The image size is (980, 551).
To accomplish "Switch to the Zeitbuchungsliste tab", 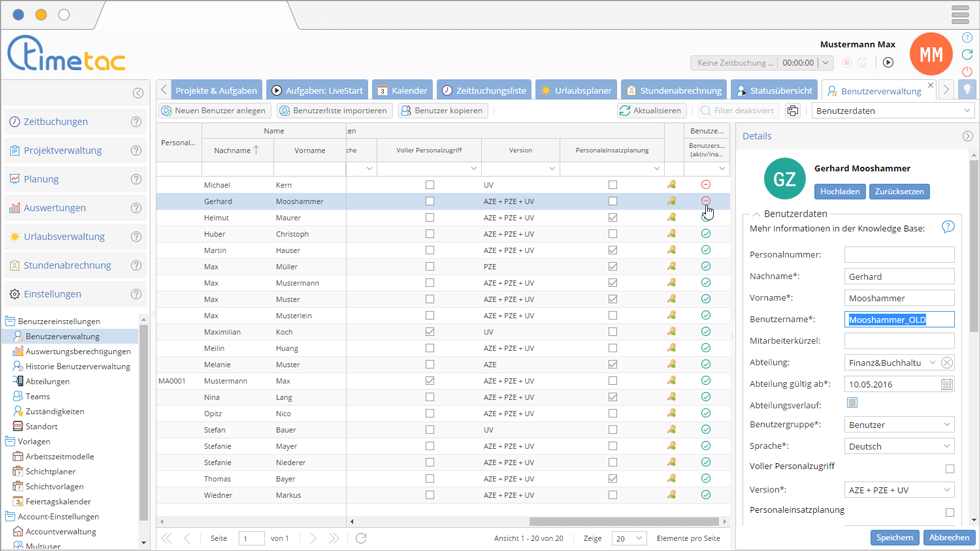I will 483,90.
